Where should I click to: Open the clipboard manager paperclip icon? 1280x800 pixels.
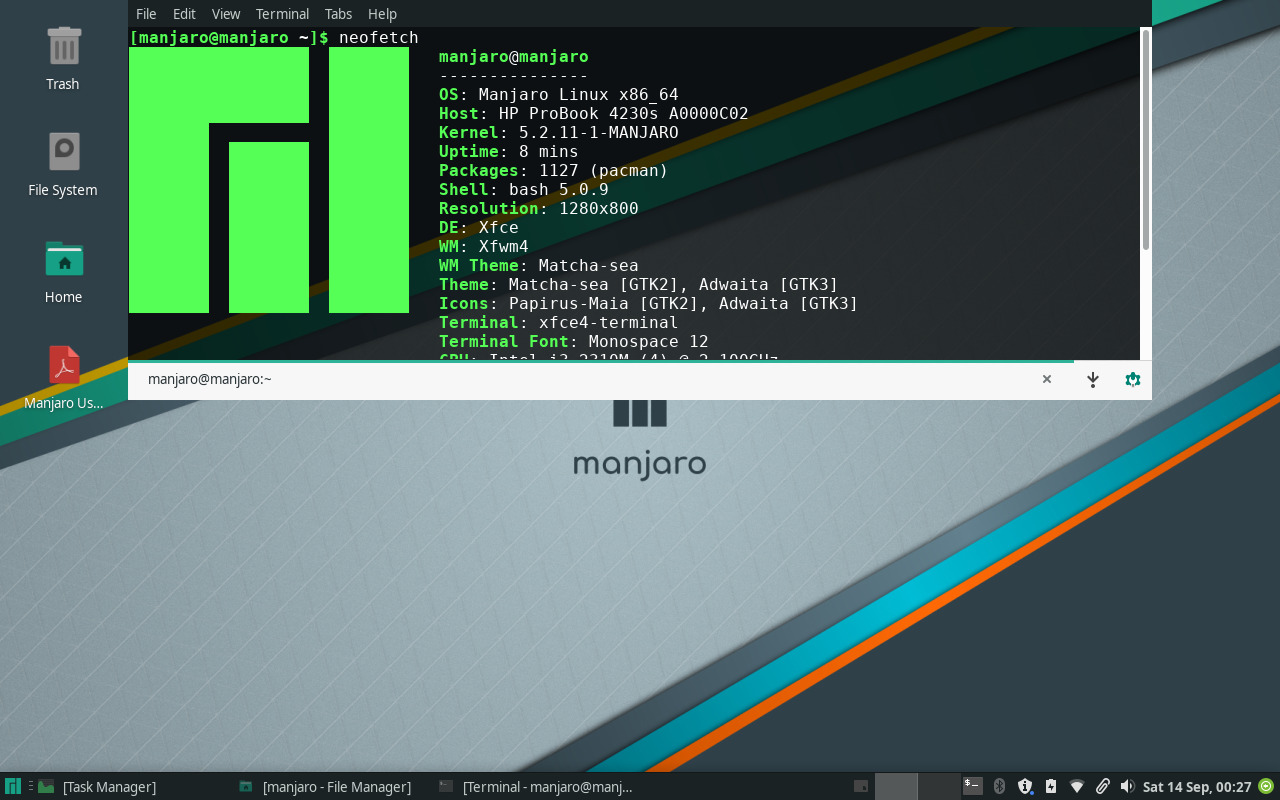coord(1103,786)
